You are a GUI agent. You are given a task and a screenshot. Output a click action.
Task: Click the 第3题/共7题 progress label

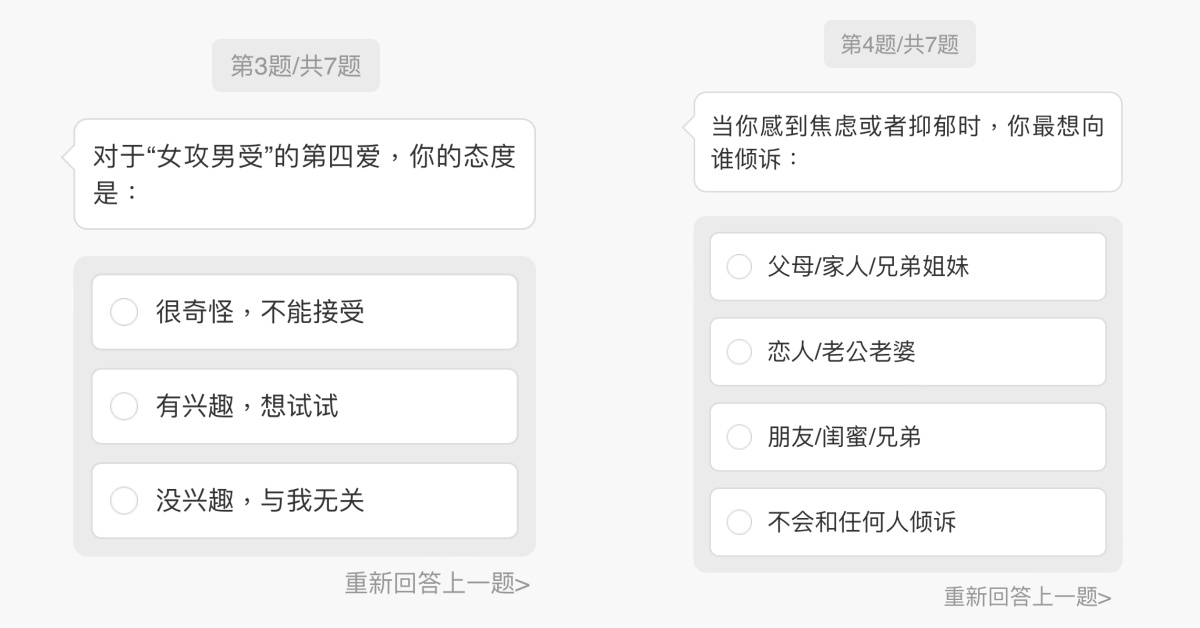click(296, 66)
